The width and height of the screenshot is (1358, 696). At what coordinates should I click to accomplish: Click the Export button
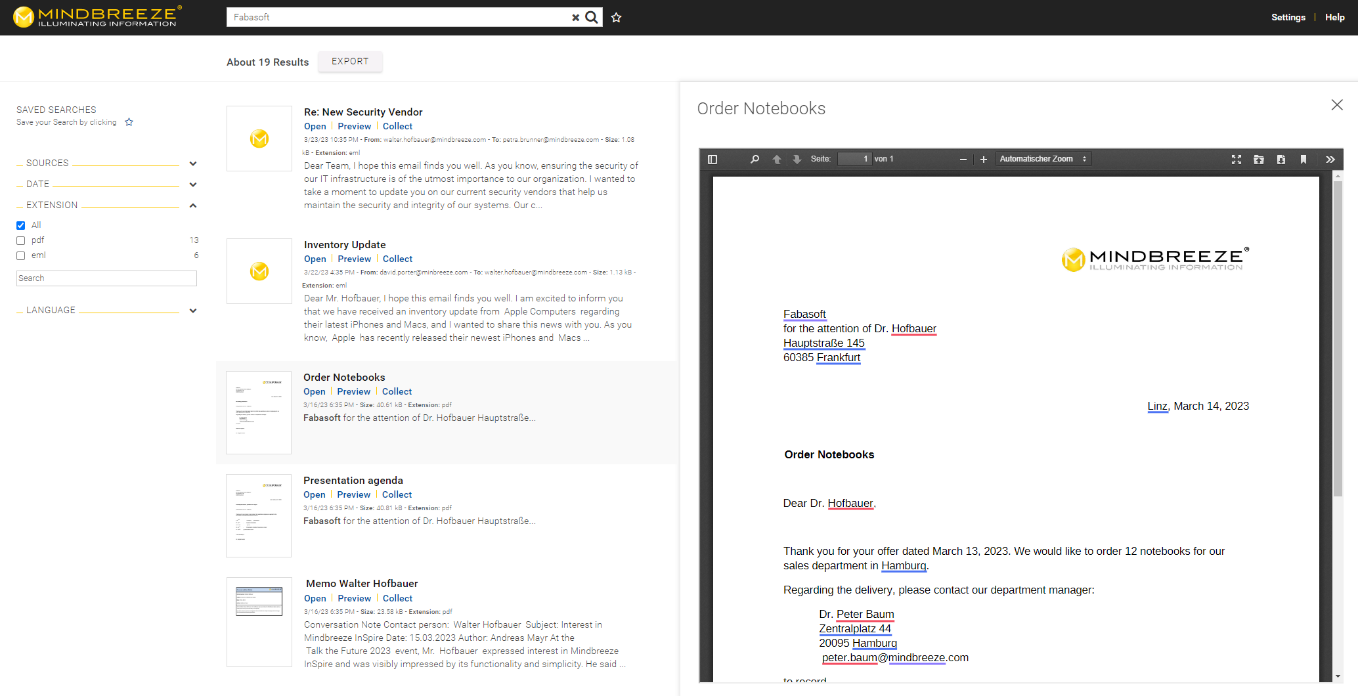tap(350, 62)
